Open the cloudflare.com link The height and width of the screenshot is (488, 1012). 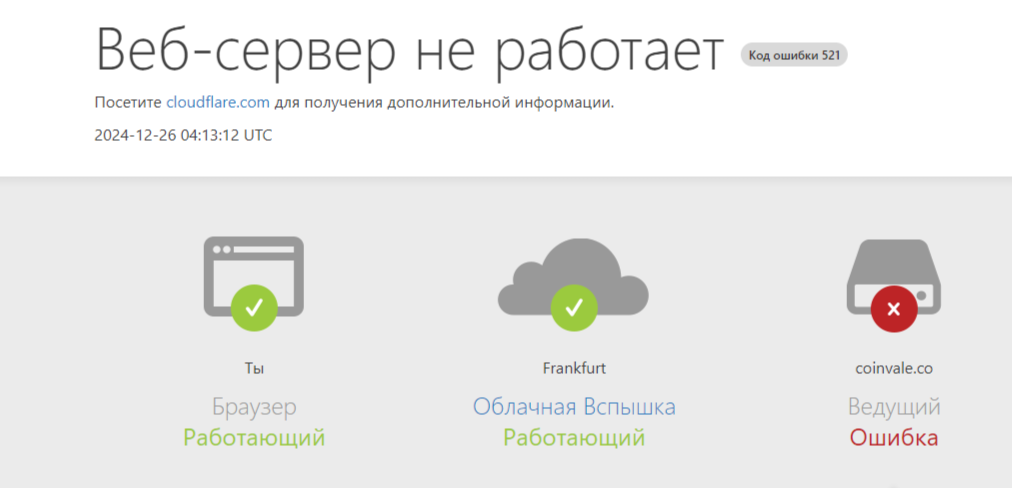218,103
